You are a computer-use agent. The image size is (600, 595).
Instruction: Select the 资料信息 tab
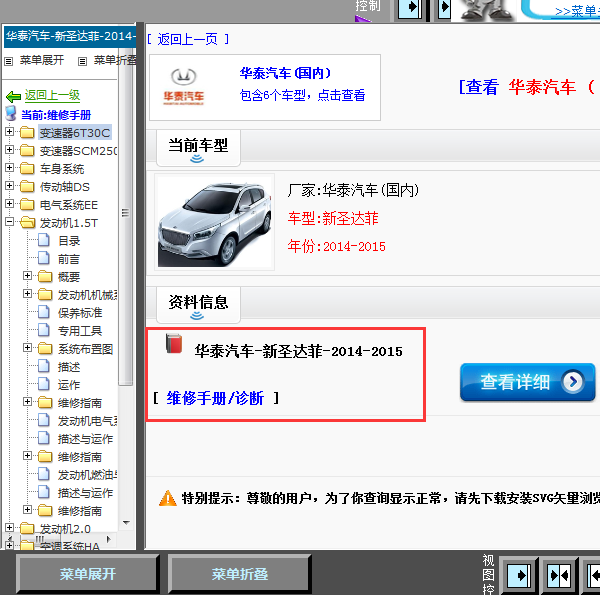pyautogui.click(x=198, y=305)
